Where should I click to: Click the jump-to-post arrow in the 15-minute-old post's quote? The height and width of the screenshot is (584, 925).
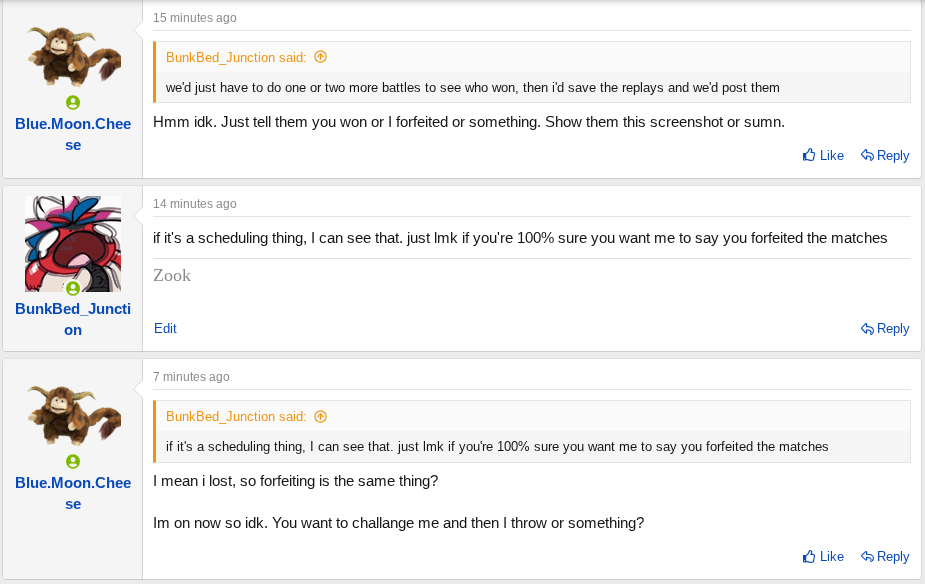pyautogui.click(x=320, y=57)
